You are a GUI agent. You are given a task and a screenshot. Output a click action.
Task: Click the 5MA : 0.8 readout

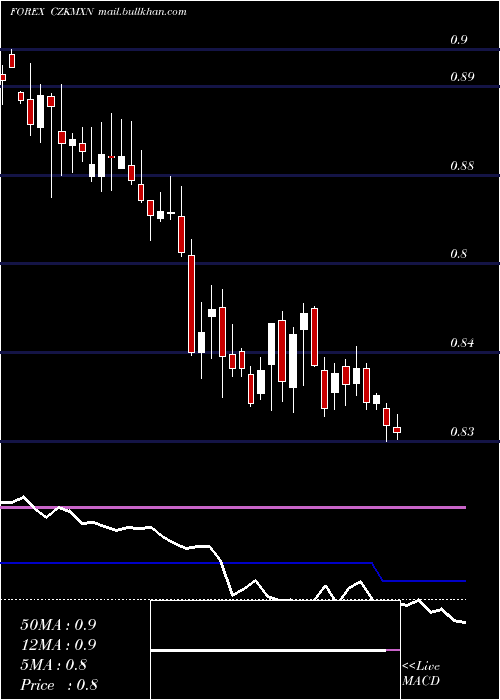[54, 665]
